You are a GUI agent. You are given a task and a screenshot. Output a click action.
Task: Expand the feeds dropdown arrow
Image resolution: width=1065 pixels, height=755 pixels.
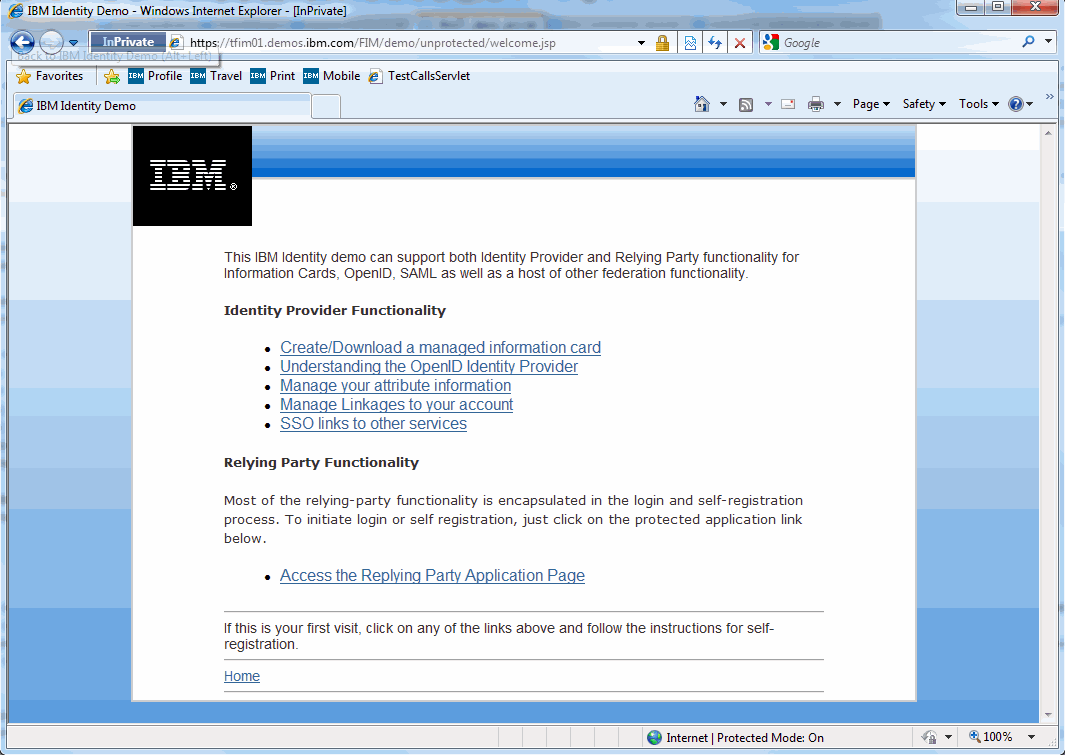(768, 104)
